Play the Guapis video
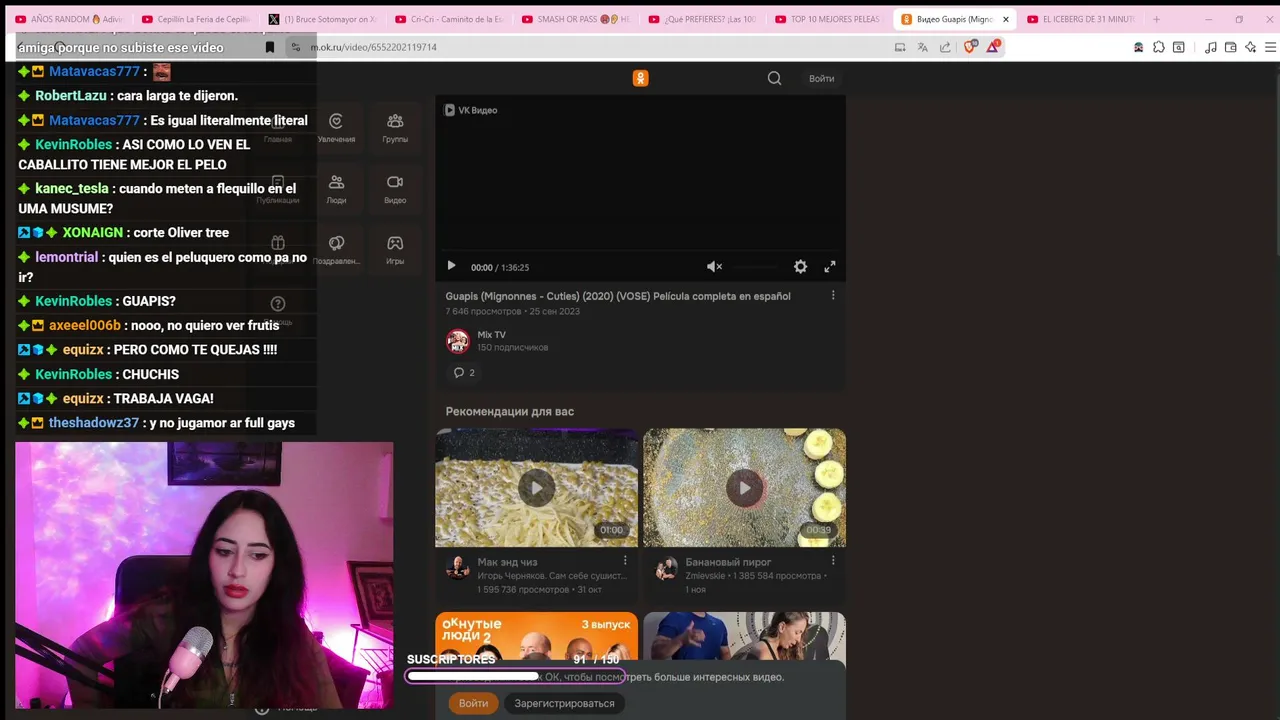 [x=451, y=266]
